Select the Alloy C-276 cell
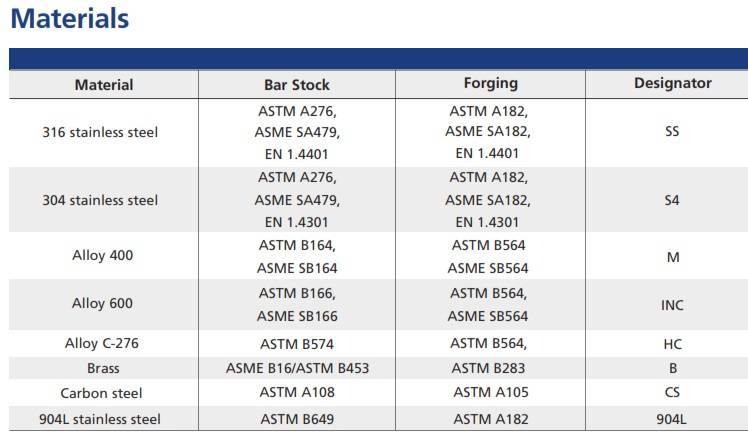 click(102, 343)
